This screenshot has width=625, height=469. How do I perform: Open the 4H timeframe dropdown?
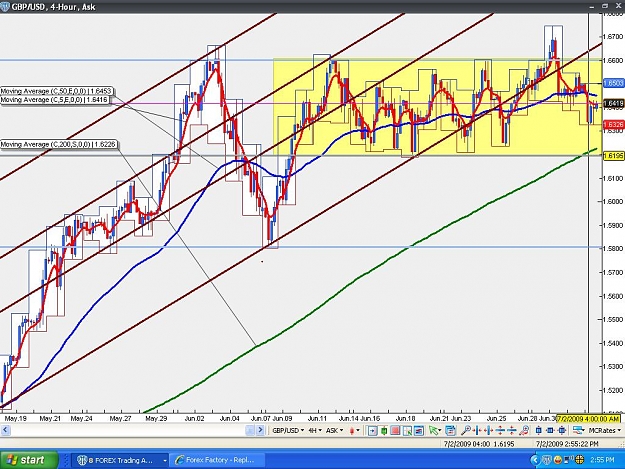[x=315, y=430]
